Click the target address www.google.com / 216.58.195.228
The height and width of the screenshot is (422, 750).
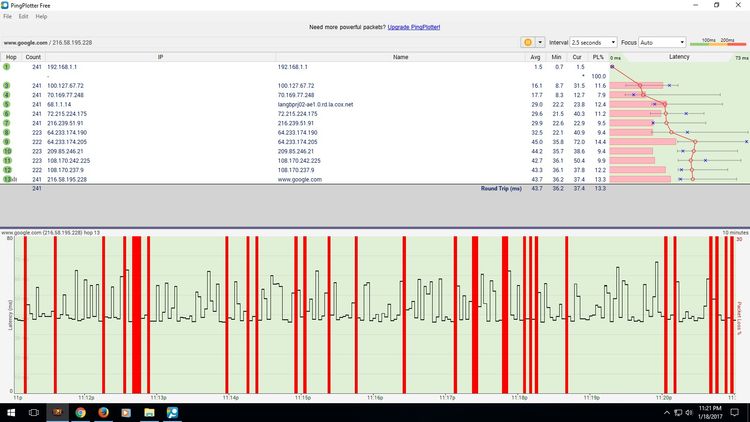(x=48, y=43)
